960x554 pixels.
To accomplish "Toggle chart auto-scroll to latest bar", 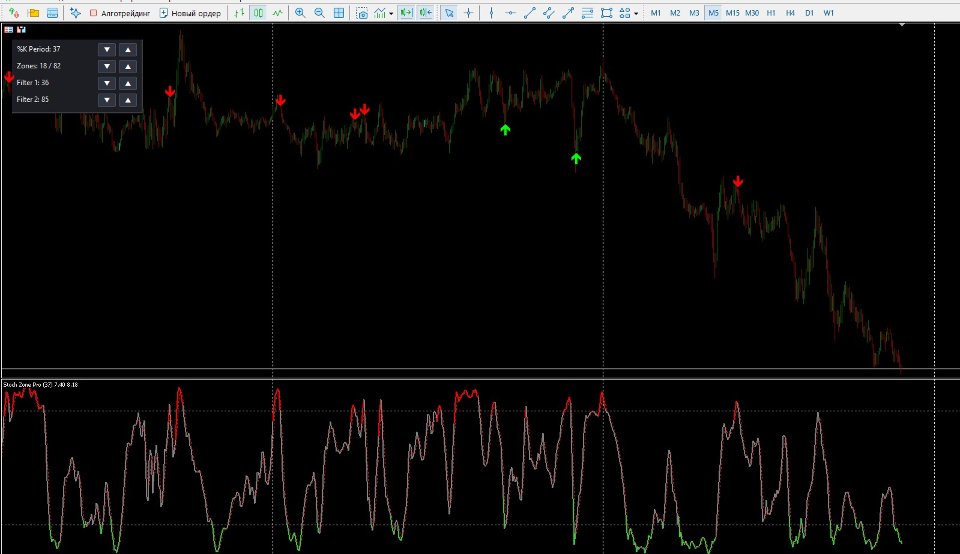I will click(405, 13).
